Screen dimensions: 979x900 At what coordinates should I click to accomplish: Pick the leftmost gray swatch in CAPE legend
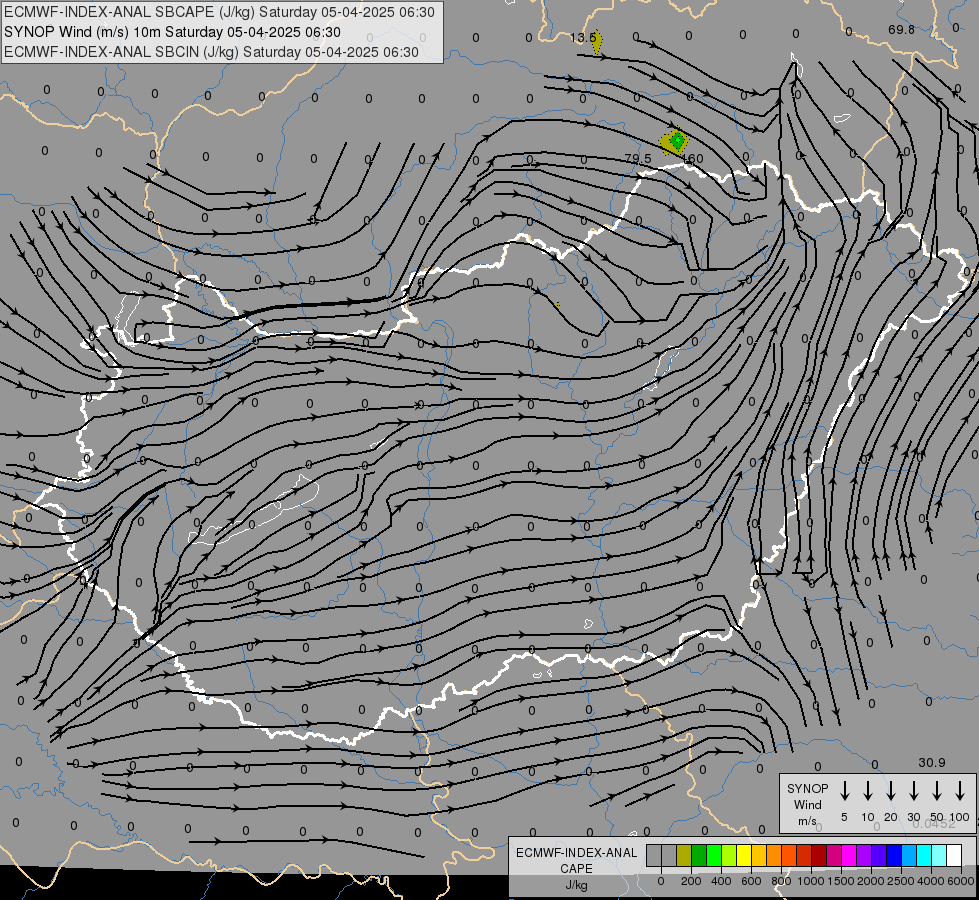point(654,855)
